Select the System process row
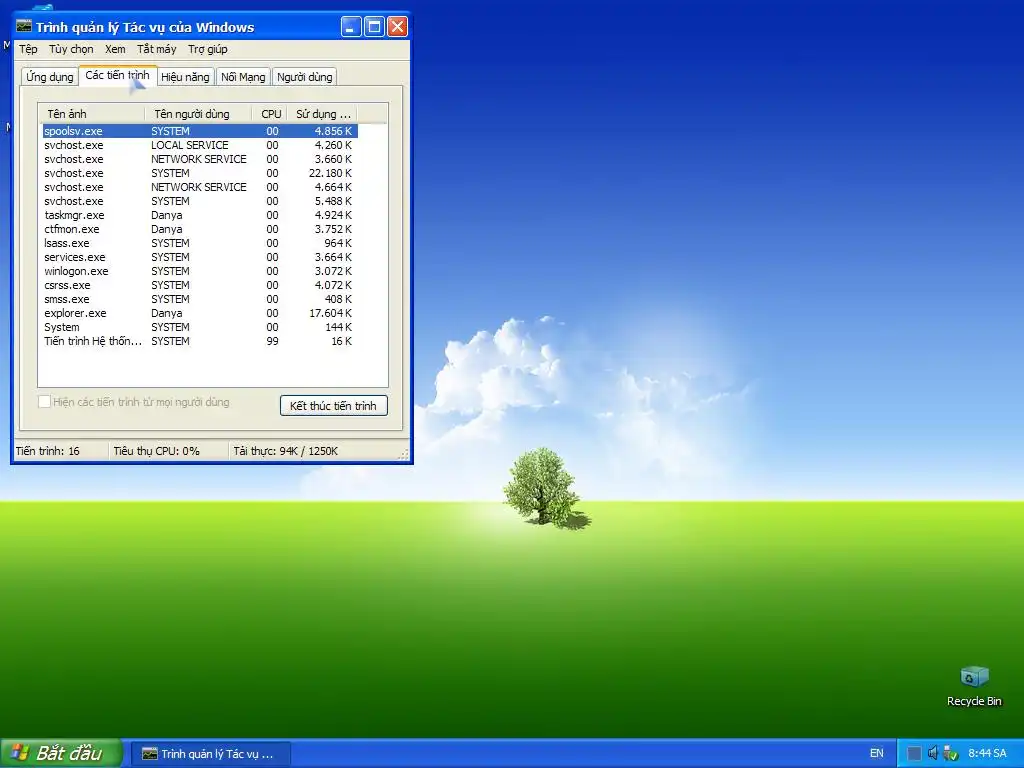The height and width of the screenshot is (768, 1024). pyautogui.click(x=199, y=327)
